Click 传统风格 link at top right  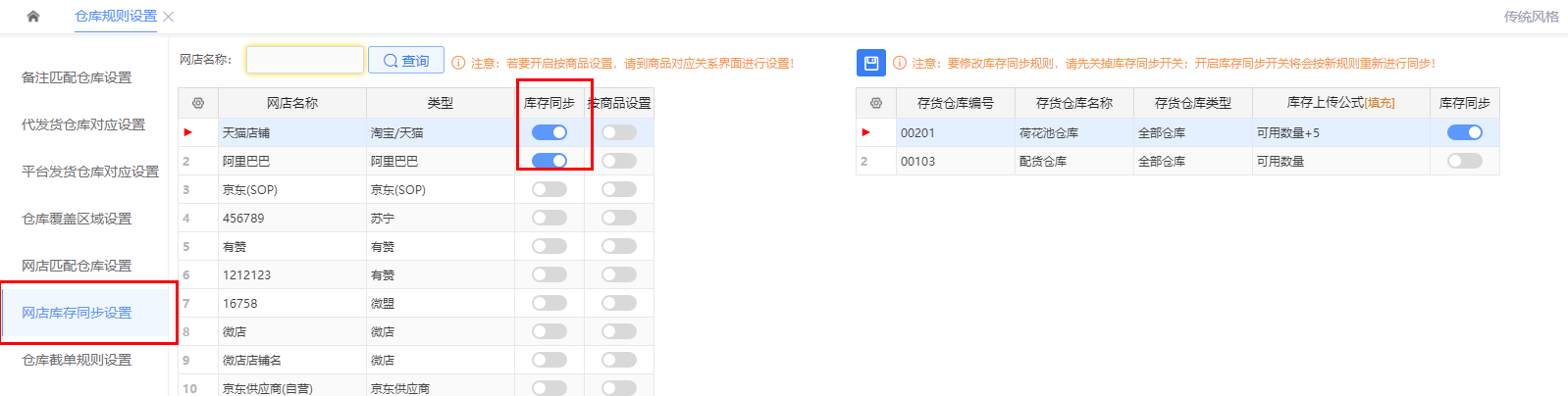pyautogui.click(x=1531, y=17)
